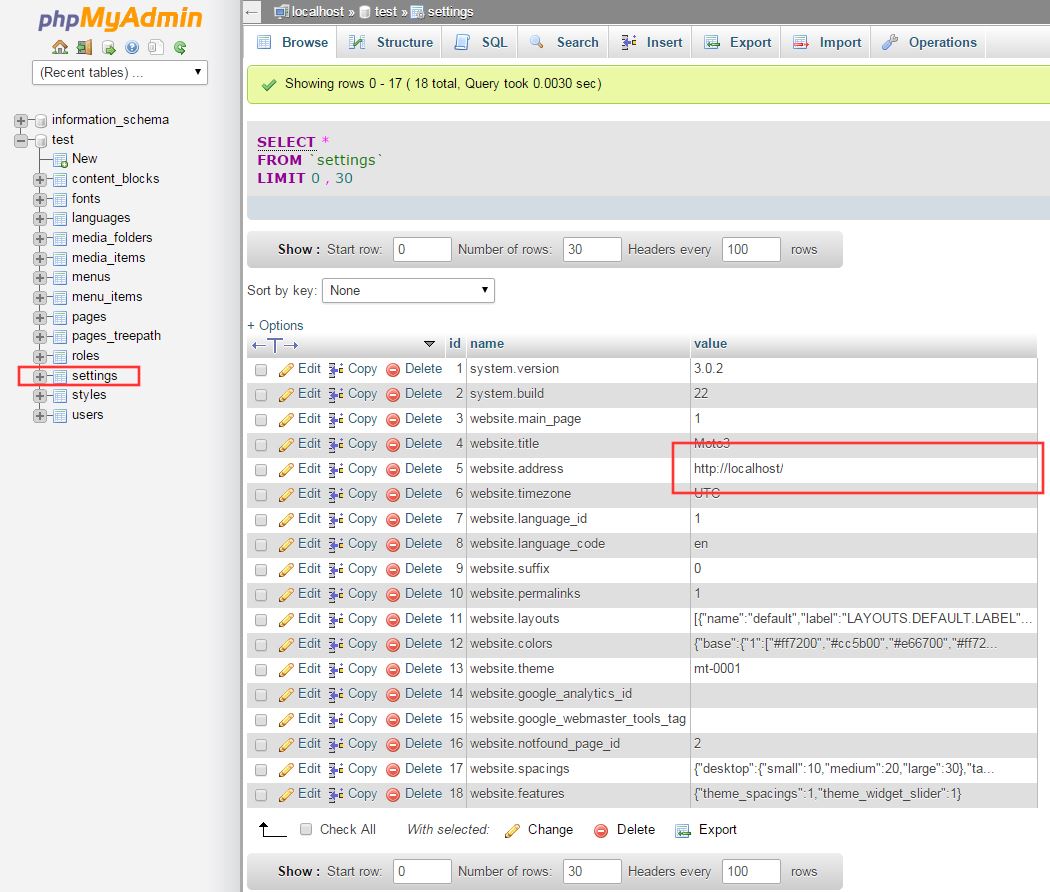The width and height of the screenshot is (1050, 892).
Task: Sort by the value column header
Action: pyautogui.click(x=710, y=344)
